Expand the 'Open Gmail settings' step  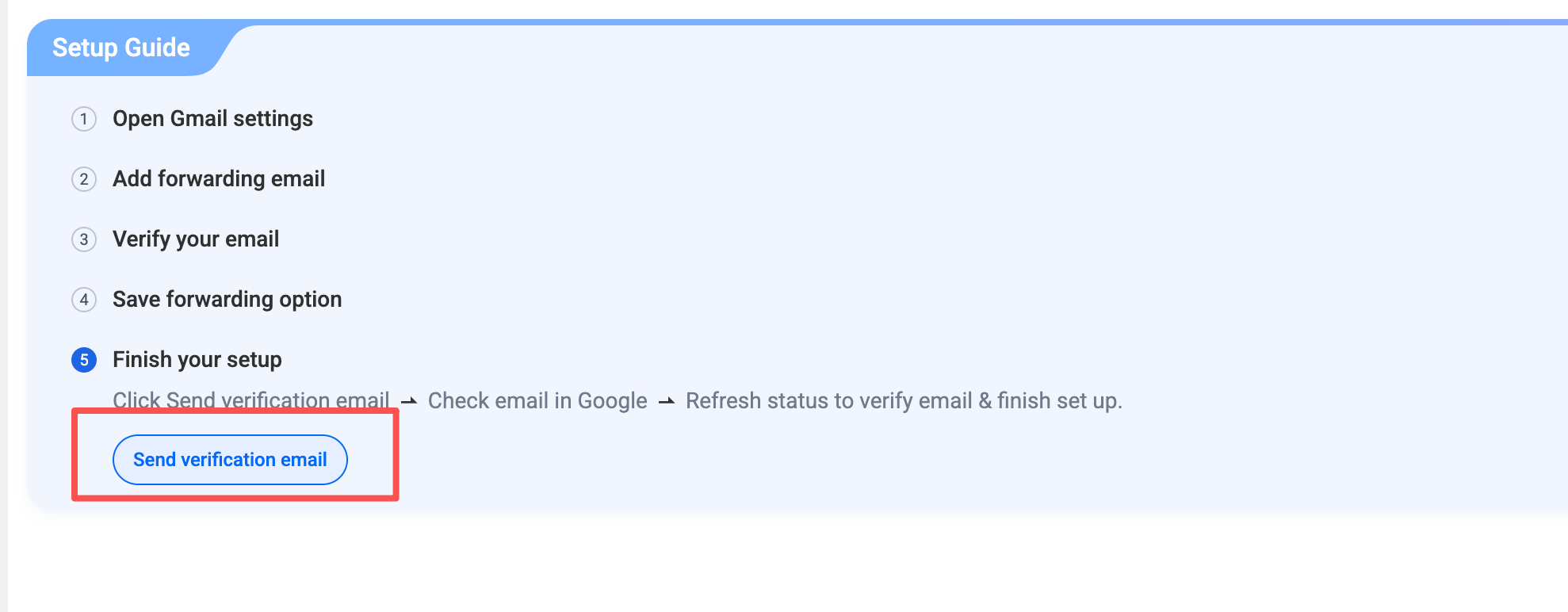(212, 119)
